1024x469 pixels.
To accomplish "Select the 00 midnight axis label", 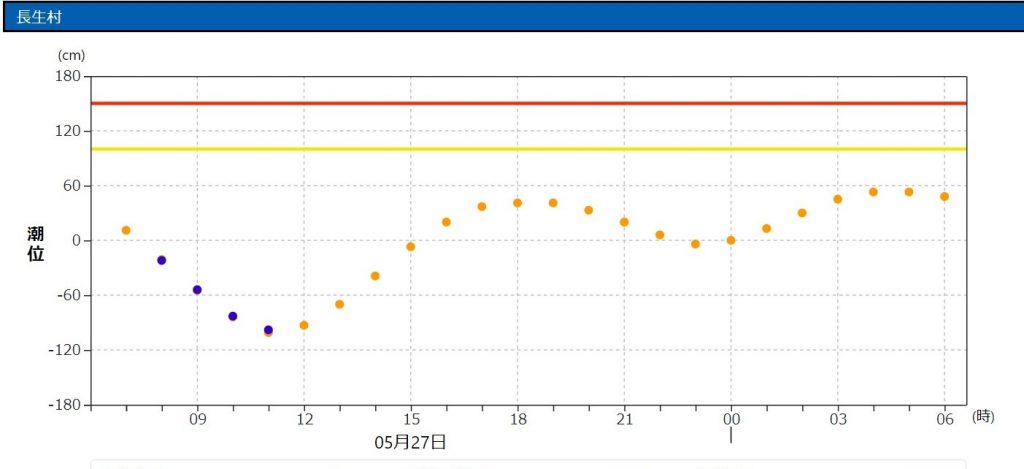I will (x=731, y=419).
